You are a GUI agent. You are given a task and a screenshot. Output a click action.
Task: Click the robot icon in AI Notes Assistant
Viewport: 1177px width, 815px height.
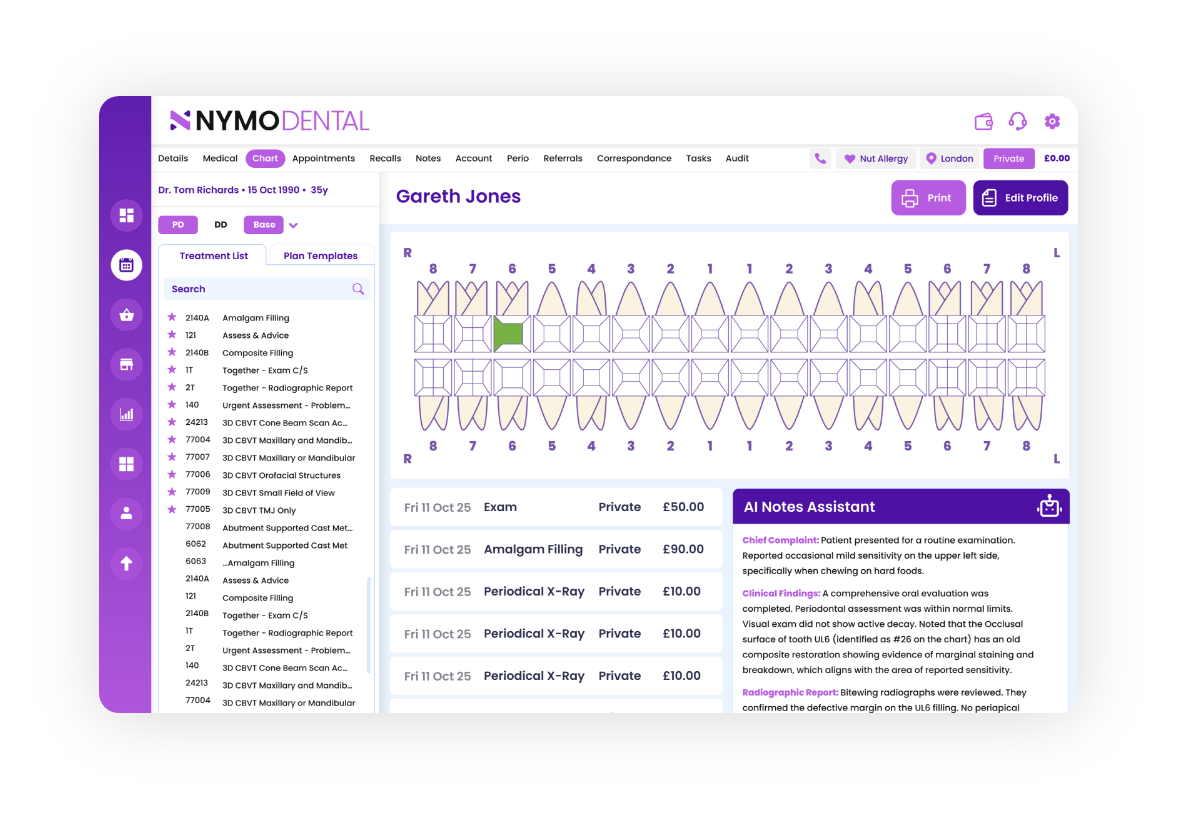[1049, 507]
